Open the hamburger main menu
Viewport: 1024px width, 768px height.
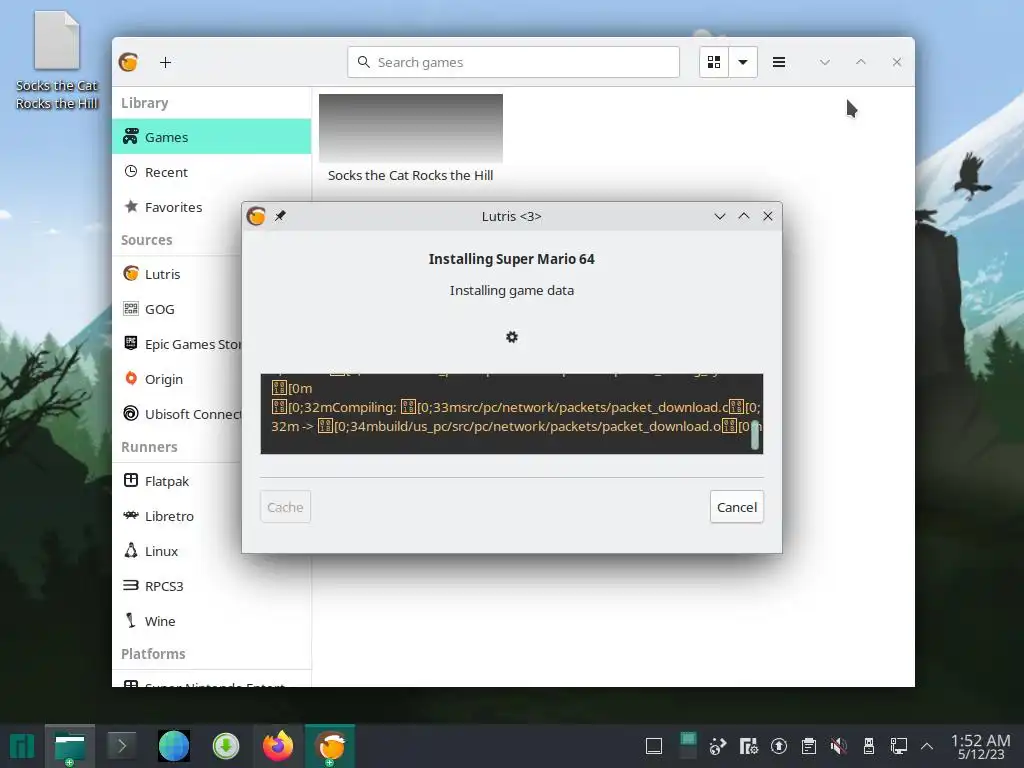[778, 62]
